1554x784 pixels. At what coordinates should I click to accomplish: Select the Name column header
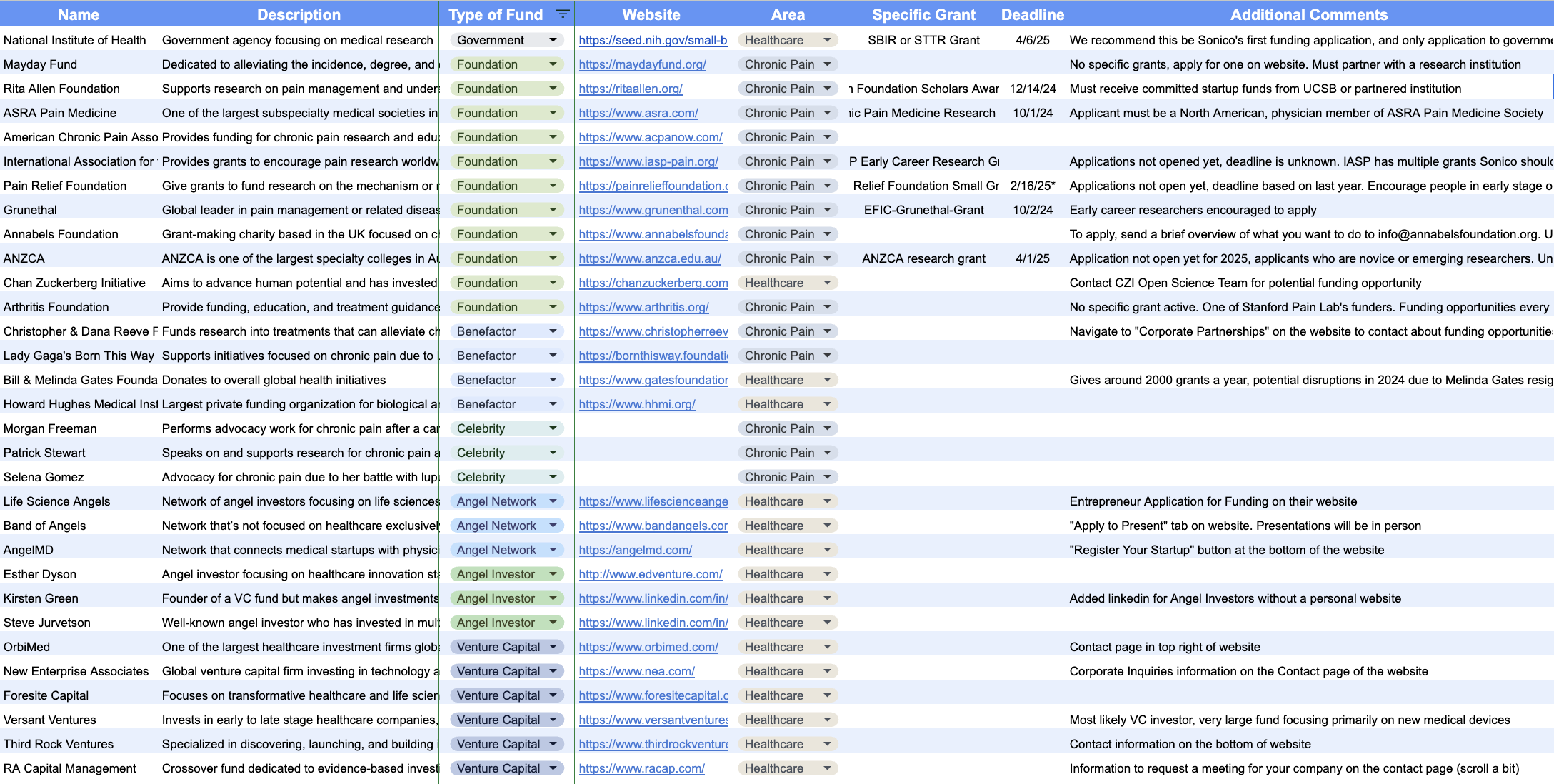point(79,14)
